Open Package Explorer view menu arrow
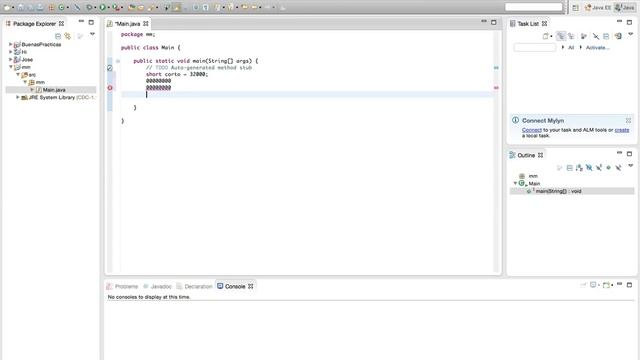This screenshot has height=360, width=640. [93, 34]
